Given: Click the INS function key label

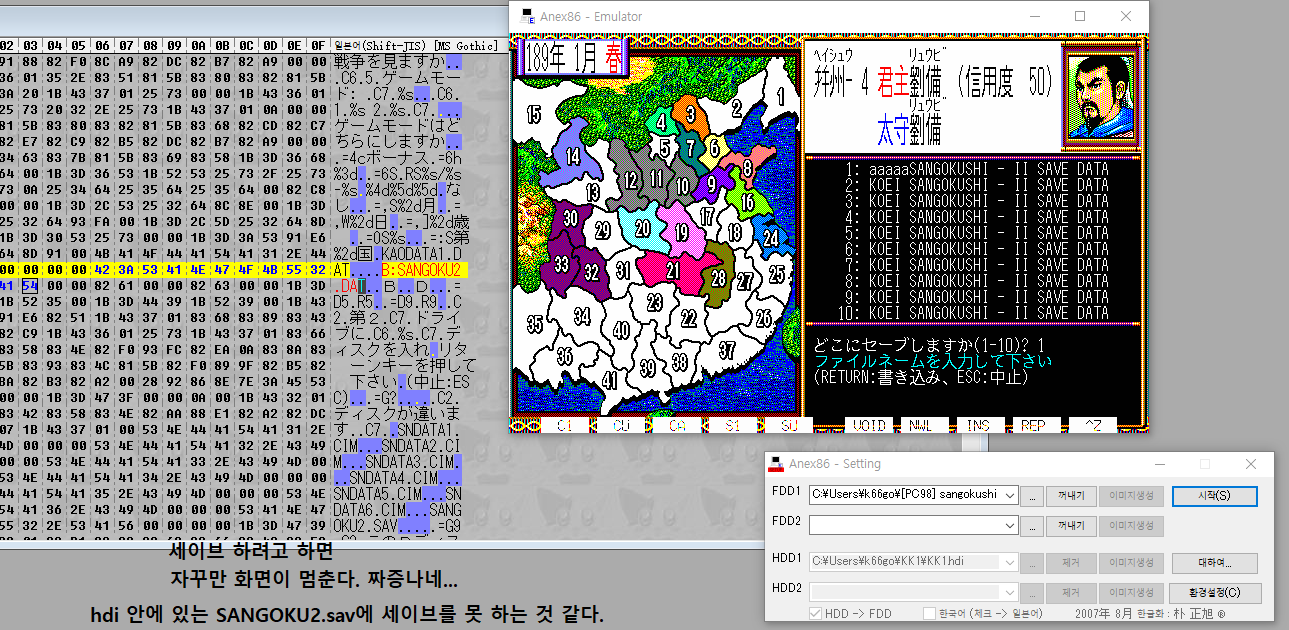Looking at the screenshot, I should [979, 425].
